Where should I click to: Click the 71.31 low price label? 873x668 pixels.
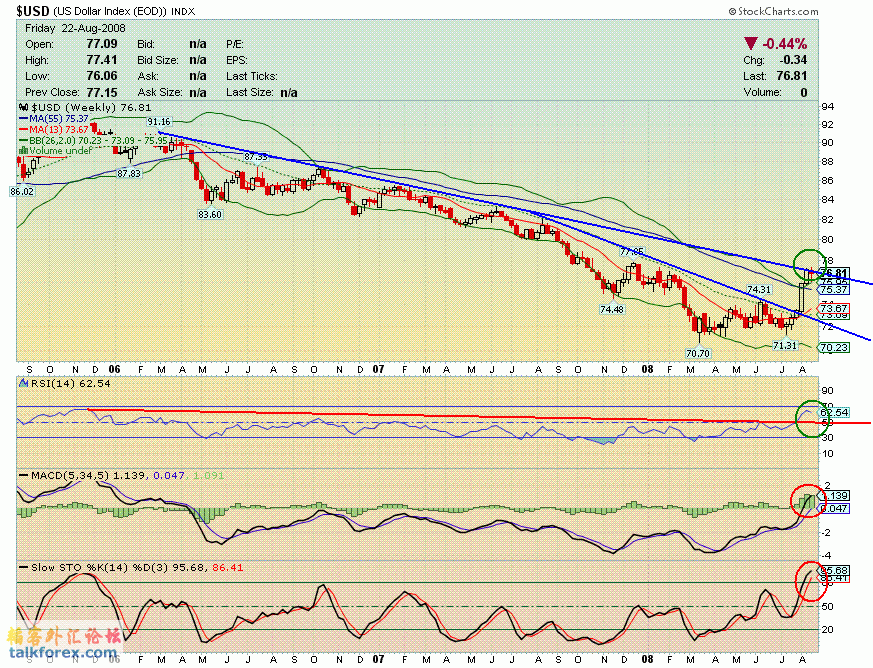(785, 346)
